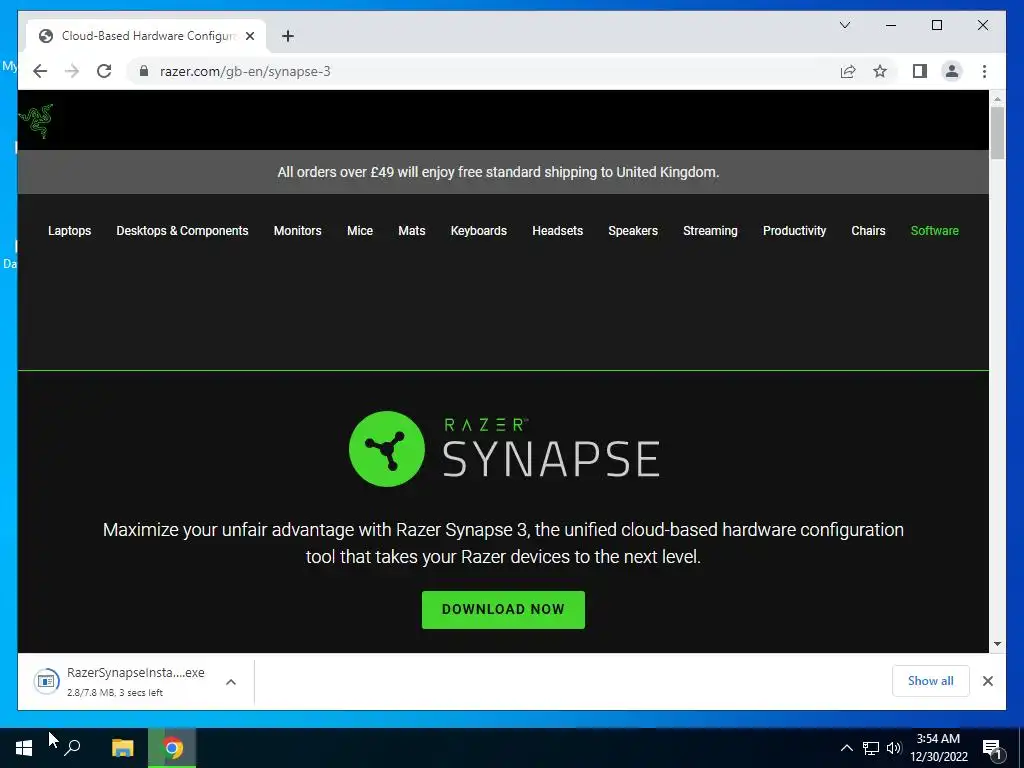Open the Mice menu

tap(360, 231)
